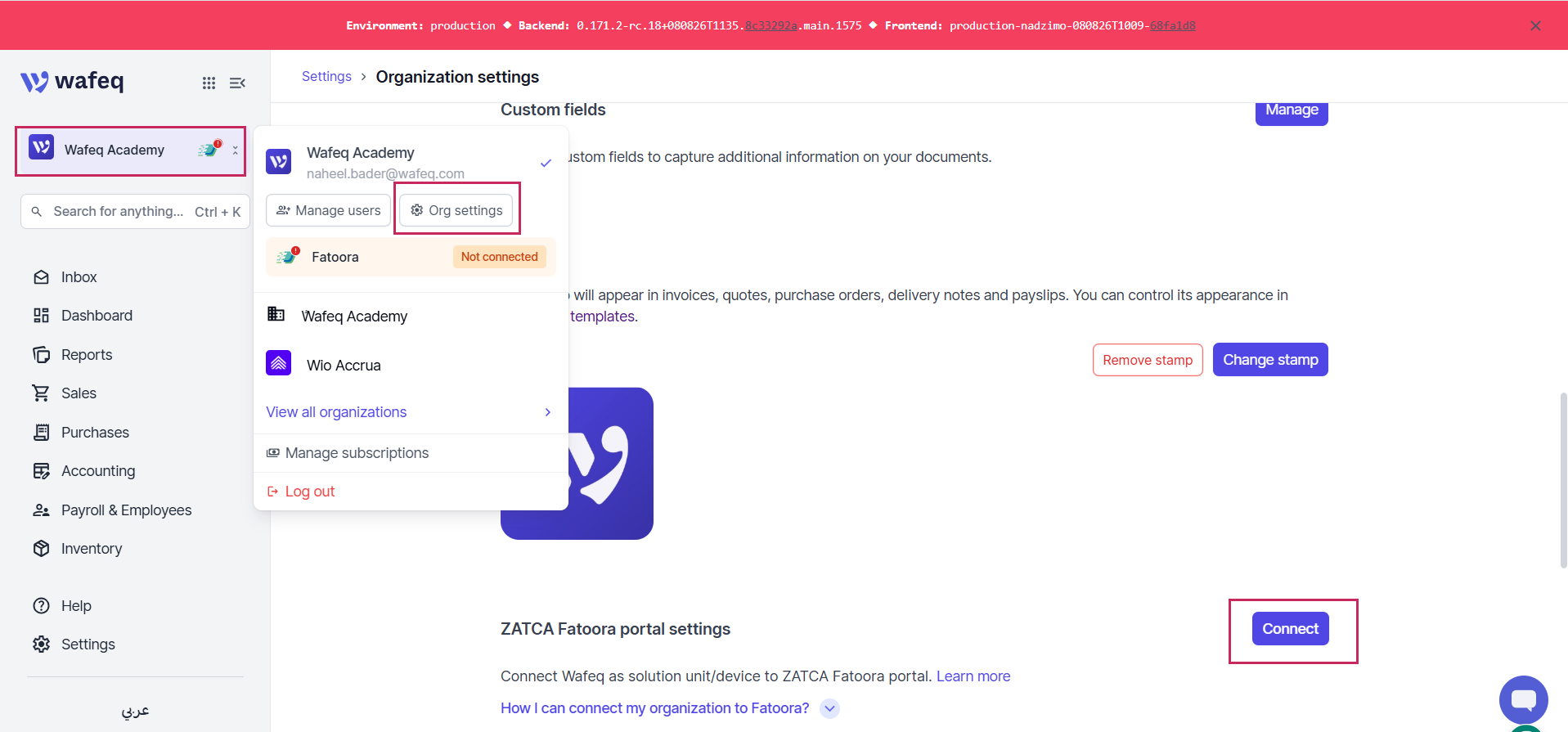The height and width of the screenshot is (732, 1568).
Task: Click the checkmark next to Wafeq Academy
Action: click(546, 163)
